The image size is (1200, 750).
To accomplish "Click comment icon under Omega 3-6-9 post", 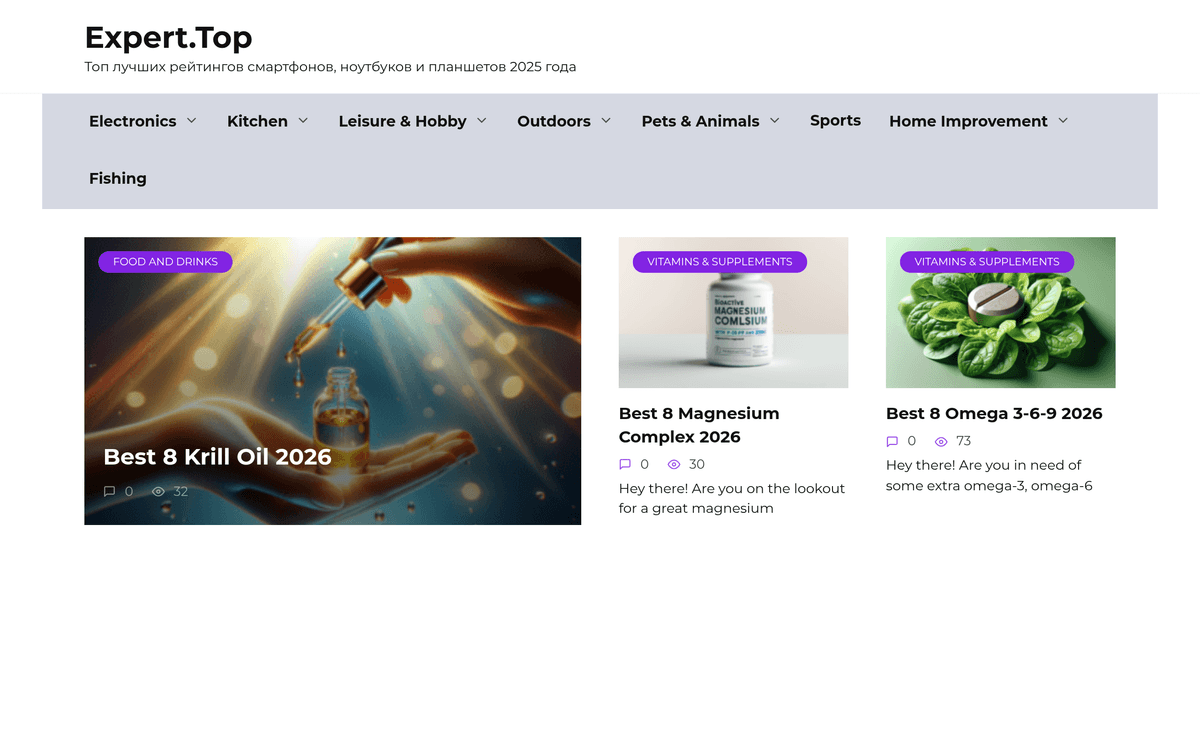I will coord(892,441).
